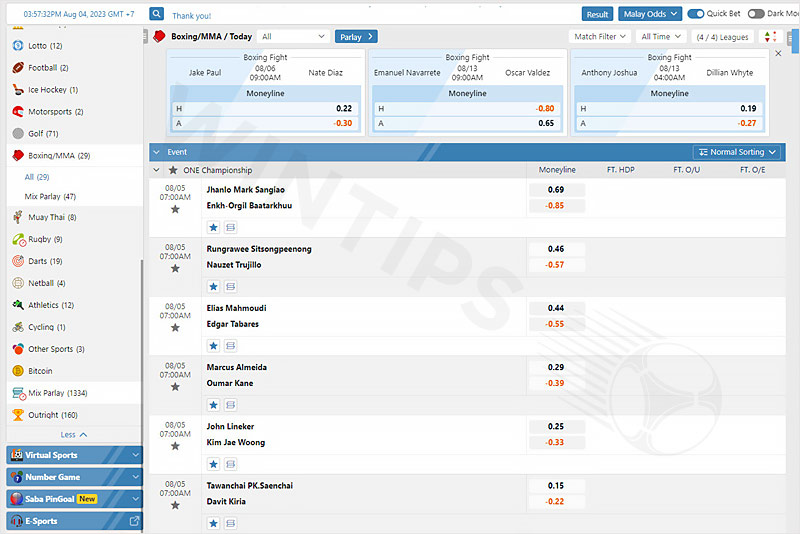Bet 0.69 on Jhanlo Mark Sangiao moneyline
Screen dimensions: 800x534
556,190
